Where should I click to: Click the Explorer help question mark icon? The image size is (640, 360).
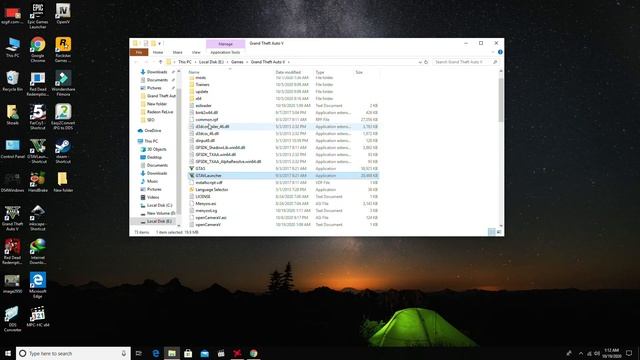click(500, 52)
